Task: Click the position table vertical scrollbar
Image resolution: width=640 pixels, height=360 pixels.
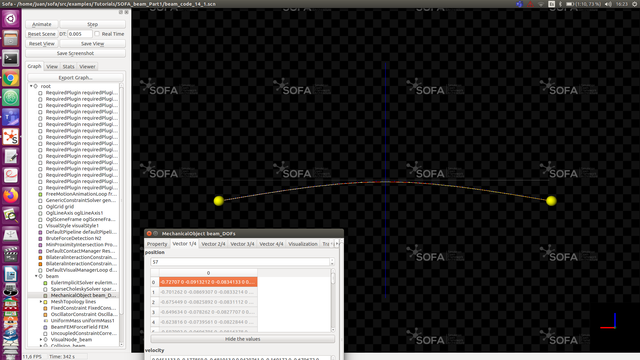Action: pos(333,300)
